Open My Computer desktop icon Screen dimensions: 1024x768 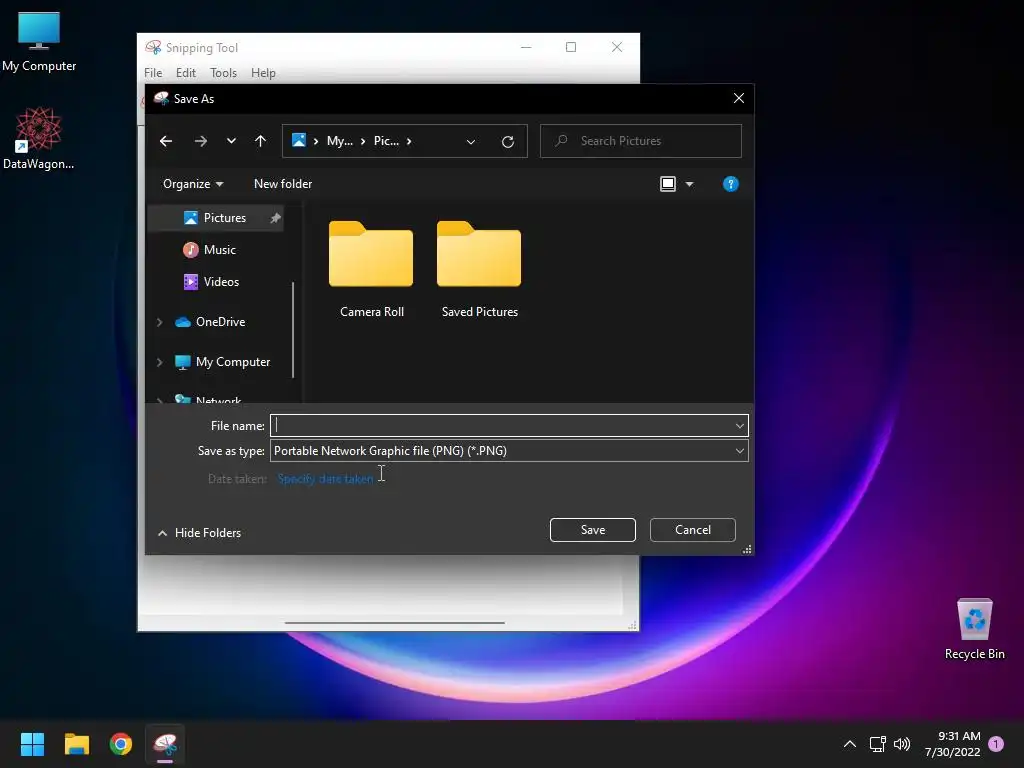[39, 42]
